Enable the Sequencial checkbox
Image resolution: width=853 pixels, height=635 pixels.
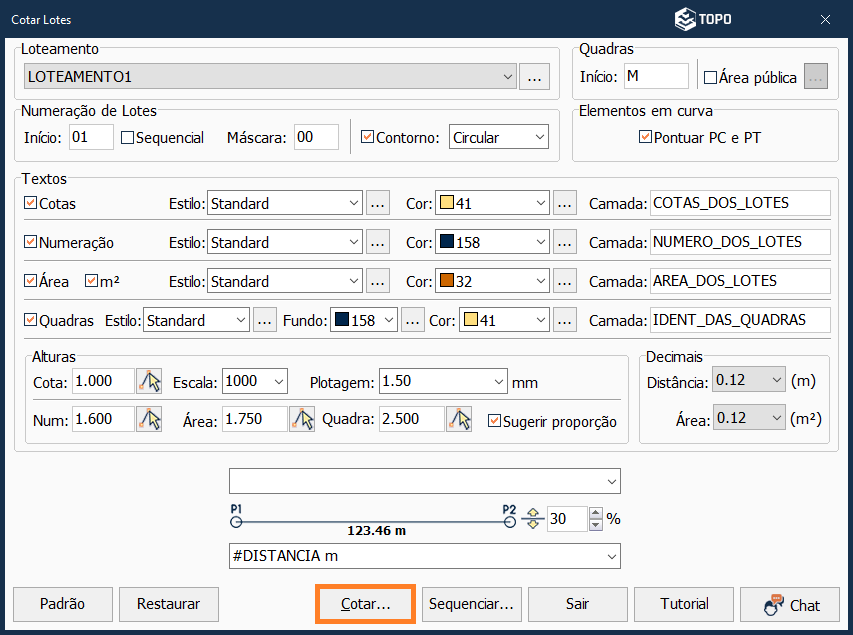click(x=128, y=138)
